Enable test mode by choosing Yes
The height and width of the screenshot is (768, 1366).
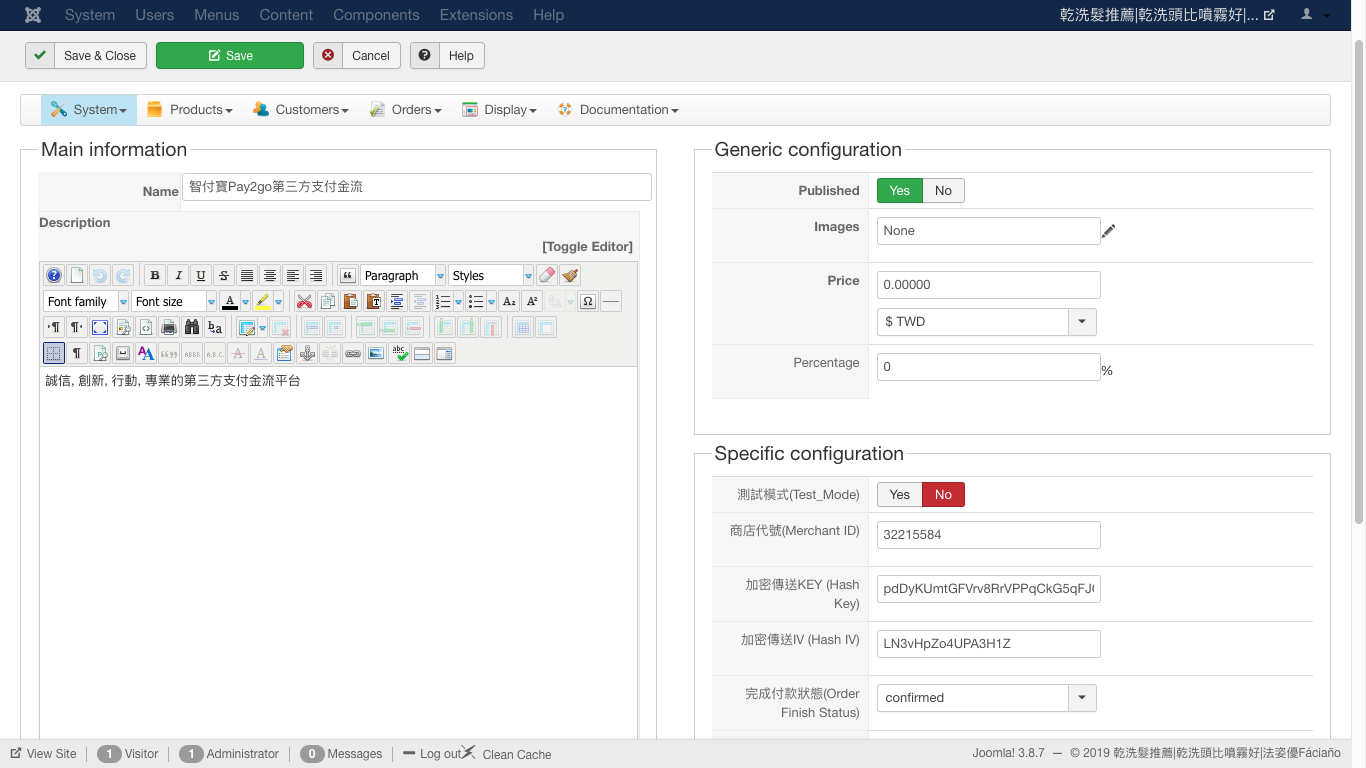(899, 495)
